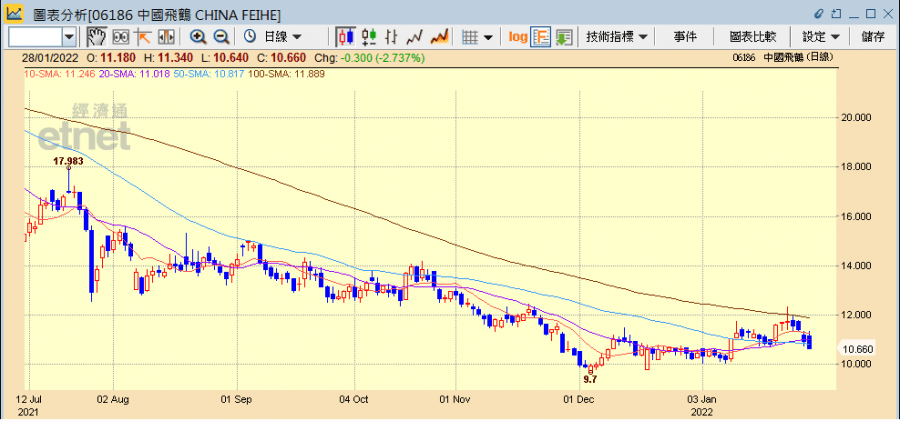Click the 事件 button
This screenshot has height=421, width=900.
coord(685,37)
